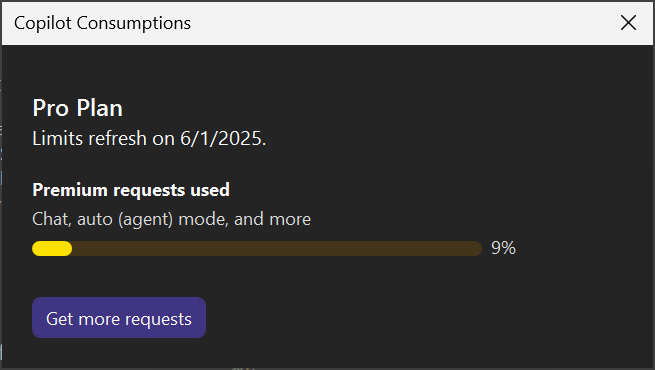
Task: Click the words and more in description
Action: point(272,219)
